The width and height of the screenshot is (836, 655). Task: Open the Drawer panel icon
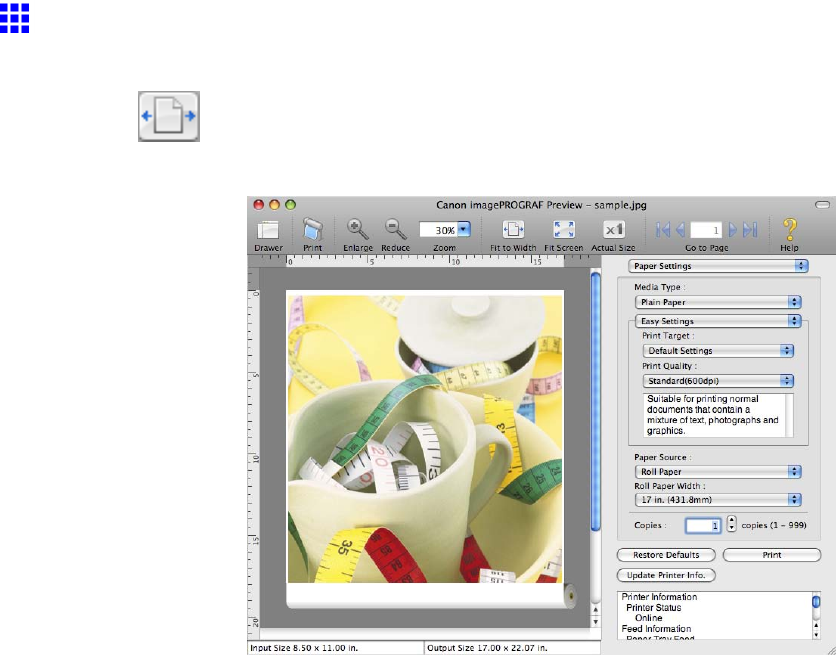tap(268, 229)
